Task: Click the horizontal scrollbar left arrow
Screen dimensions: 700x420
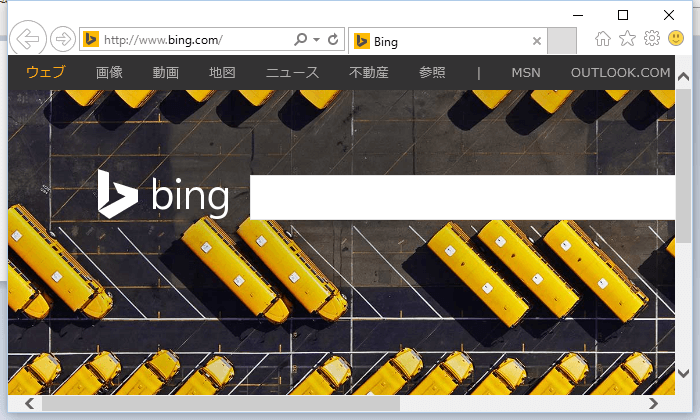Action: pos(29,403)
